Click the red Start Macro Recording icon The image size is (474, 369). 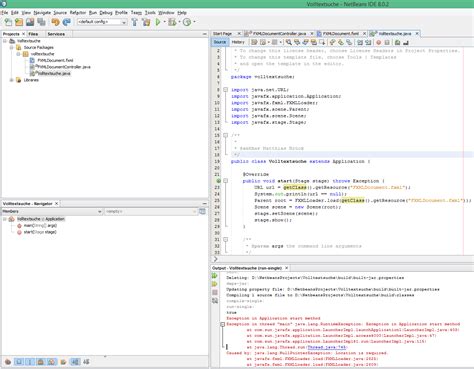tap(379, 42)
